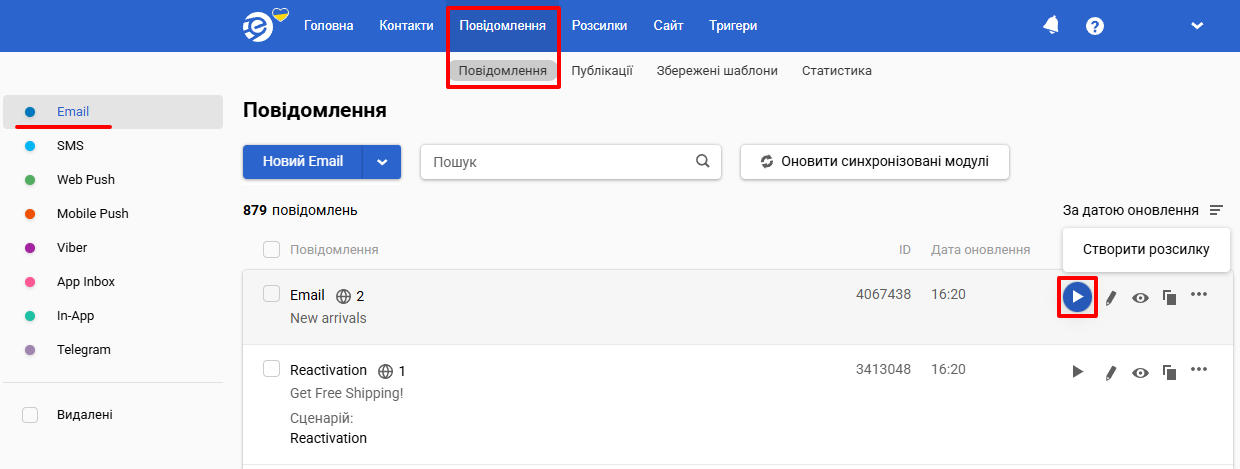Open the sort order icon
The height and width of the screenshot is (469, 1240).
(x=1216, y=210)
